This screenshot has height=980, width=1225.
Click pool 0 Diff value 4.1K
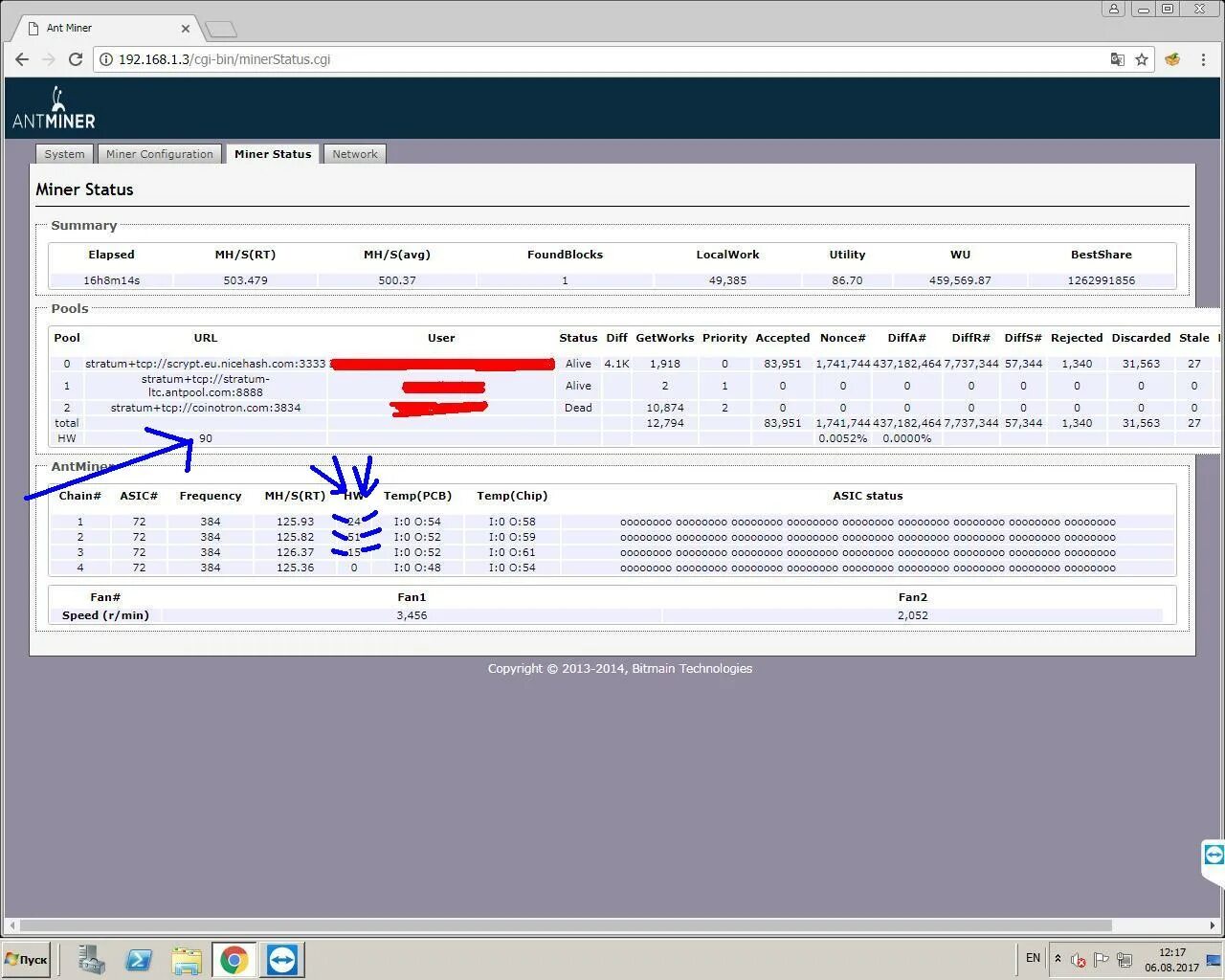(616, 364)
